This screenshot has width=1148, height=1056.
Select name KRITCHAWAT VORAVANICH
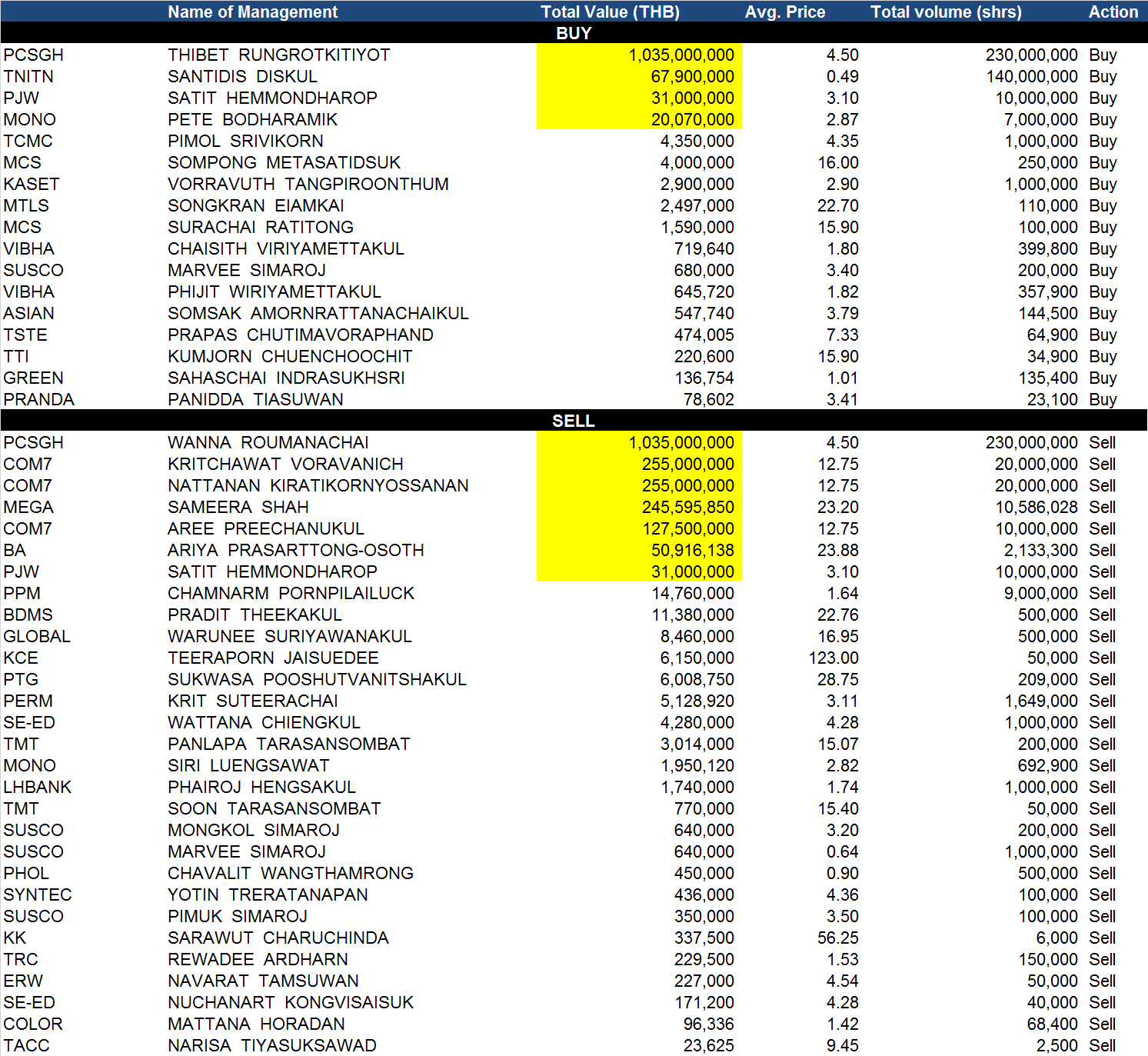[285, 464]
